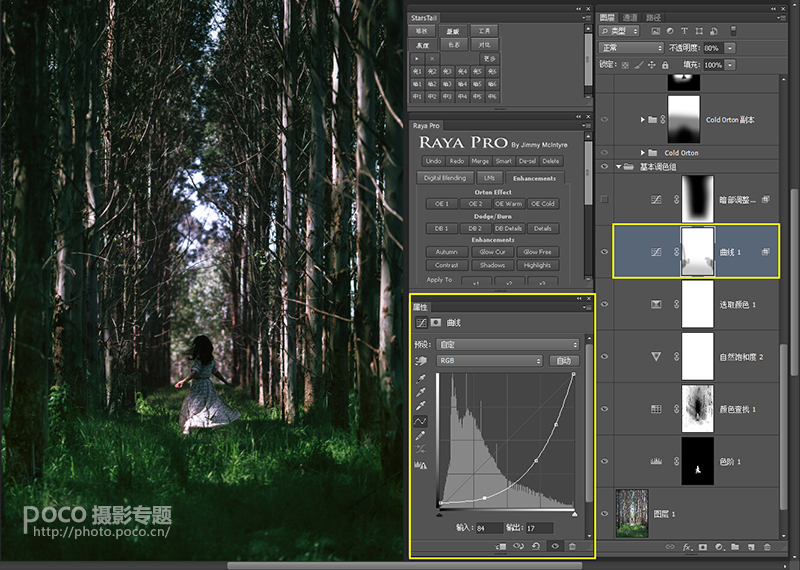
Task: Click the white point eyedropper in Curves
Action: 420,406
